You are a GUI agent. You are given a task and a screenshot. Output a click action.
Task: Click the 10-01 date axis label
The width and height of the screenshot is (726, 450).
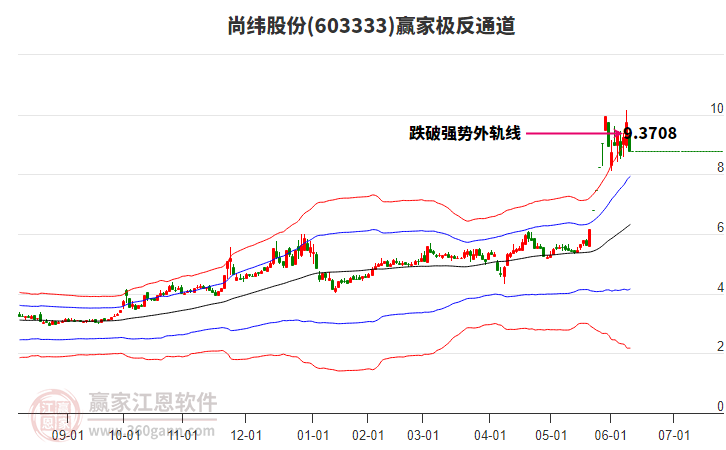click(x=125, y=436)
